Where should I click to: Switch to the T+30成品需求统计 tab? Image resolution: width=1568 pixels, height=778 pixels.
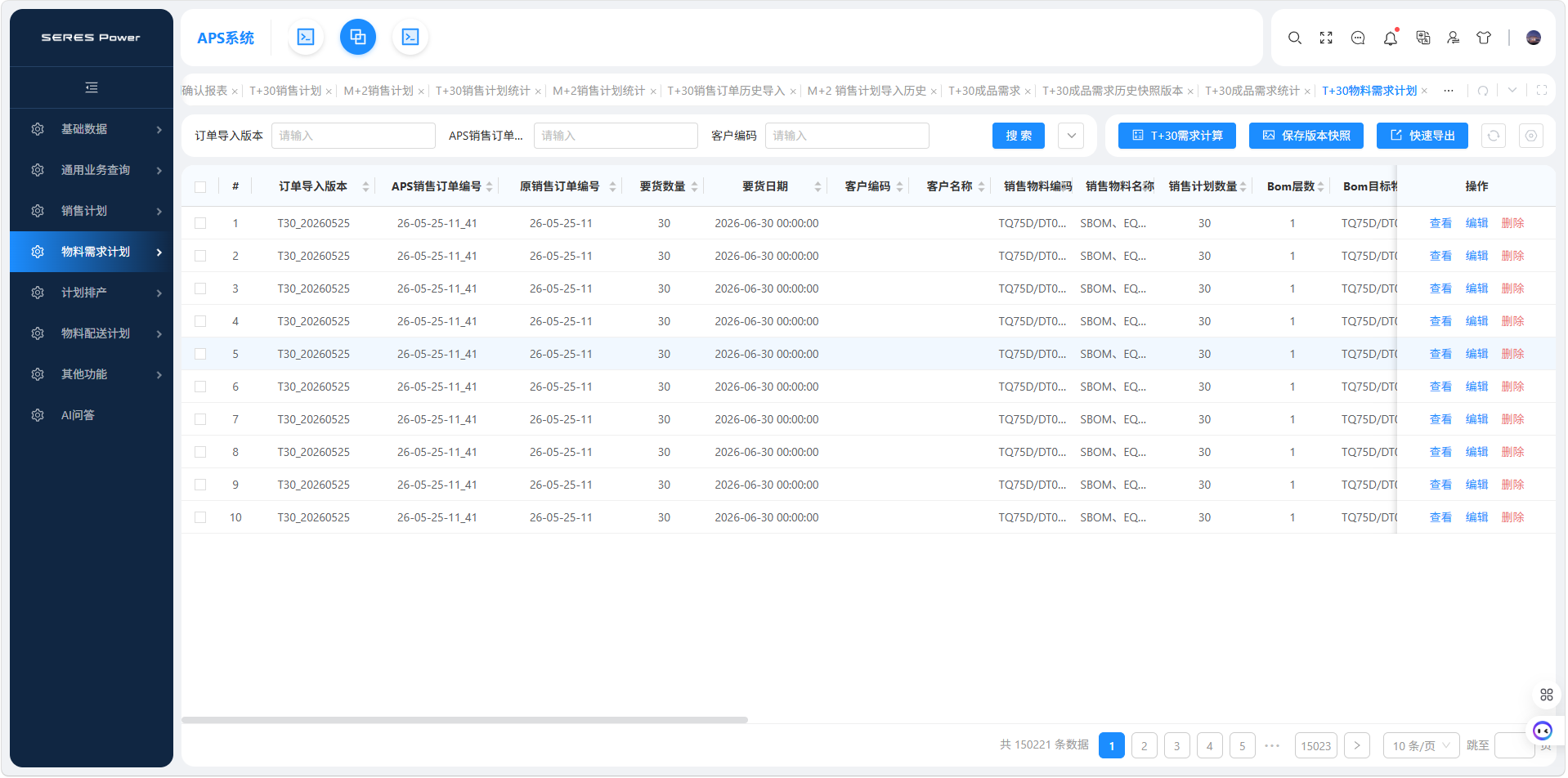1252,91
